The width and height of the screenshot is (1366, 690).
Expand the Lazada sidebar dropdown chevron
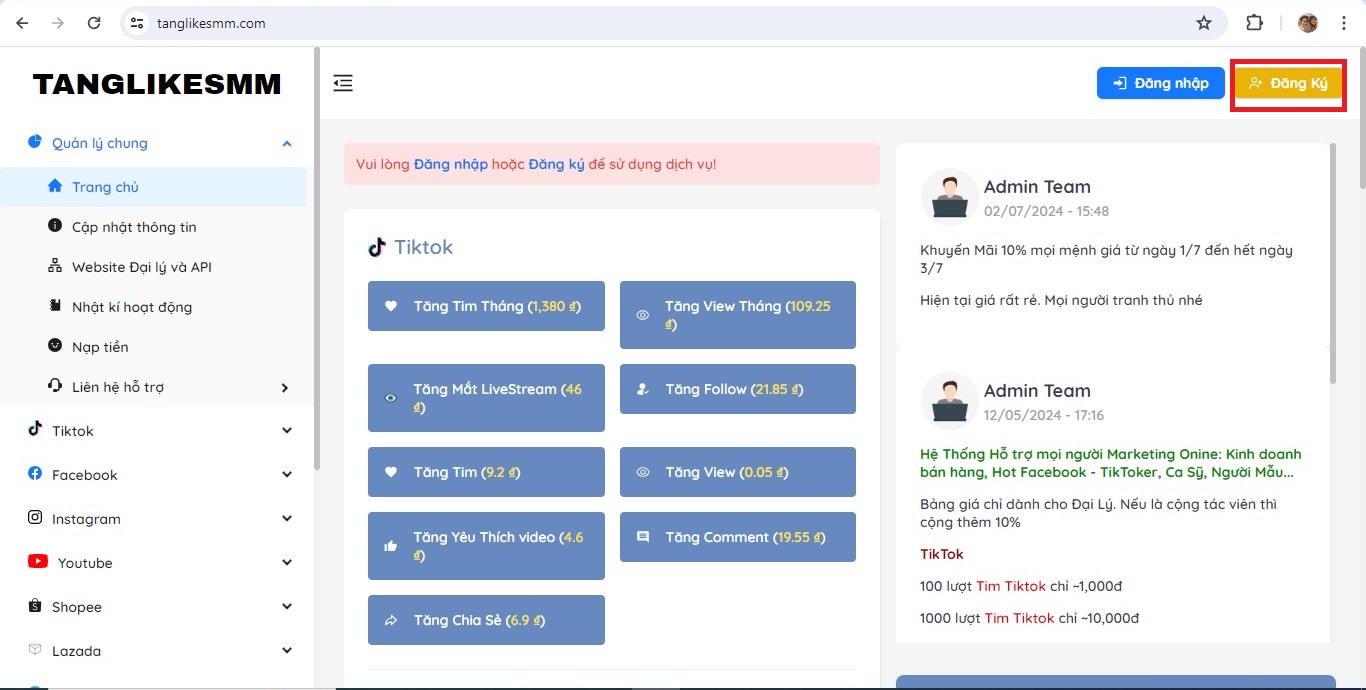click(x=287, y=651)
